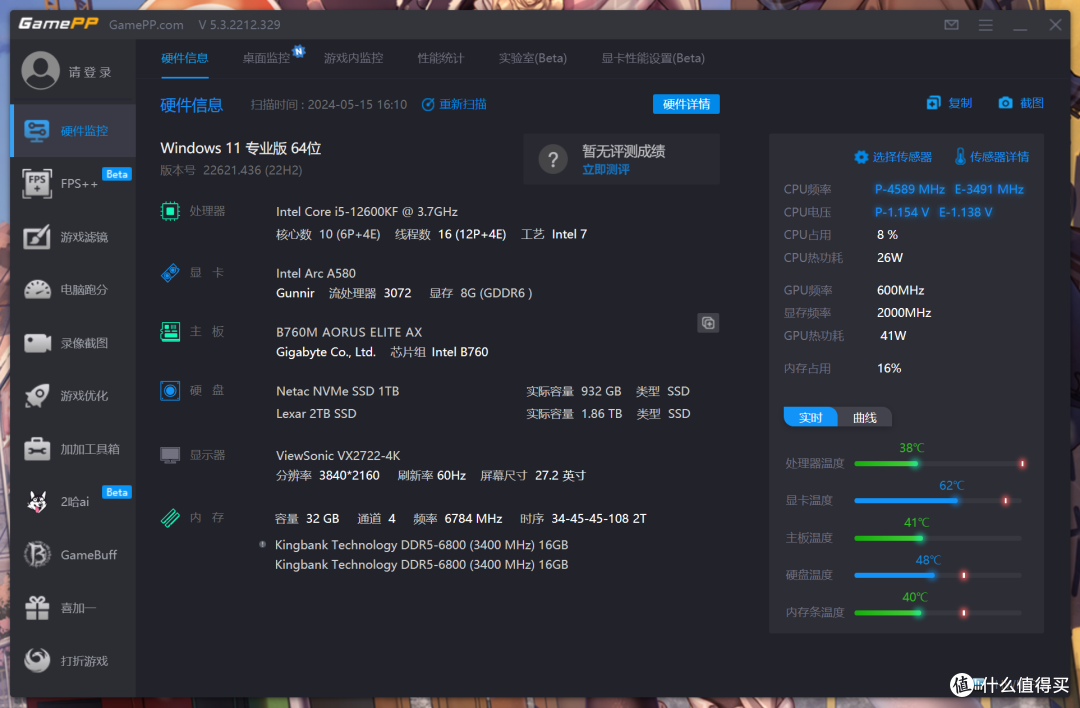Click the question mark benchmark icon
The height and width of the screenshot is (708, 1080).
tap(553, 160)
